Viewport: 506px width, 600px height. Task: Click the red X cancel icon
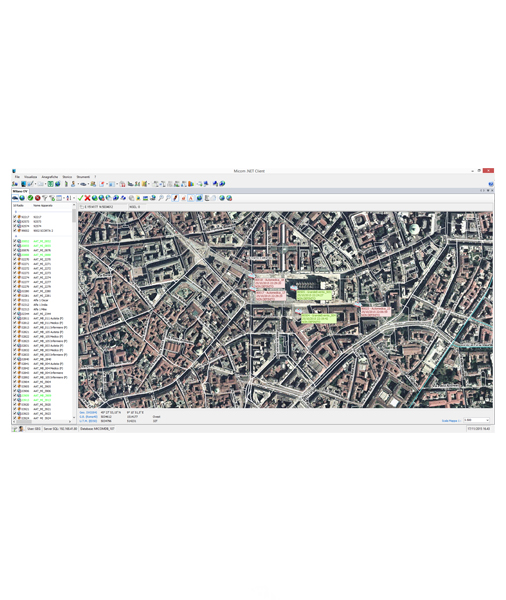coord(87,198)
